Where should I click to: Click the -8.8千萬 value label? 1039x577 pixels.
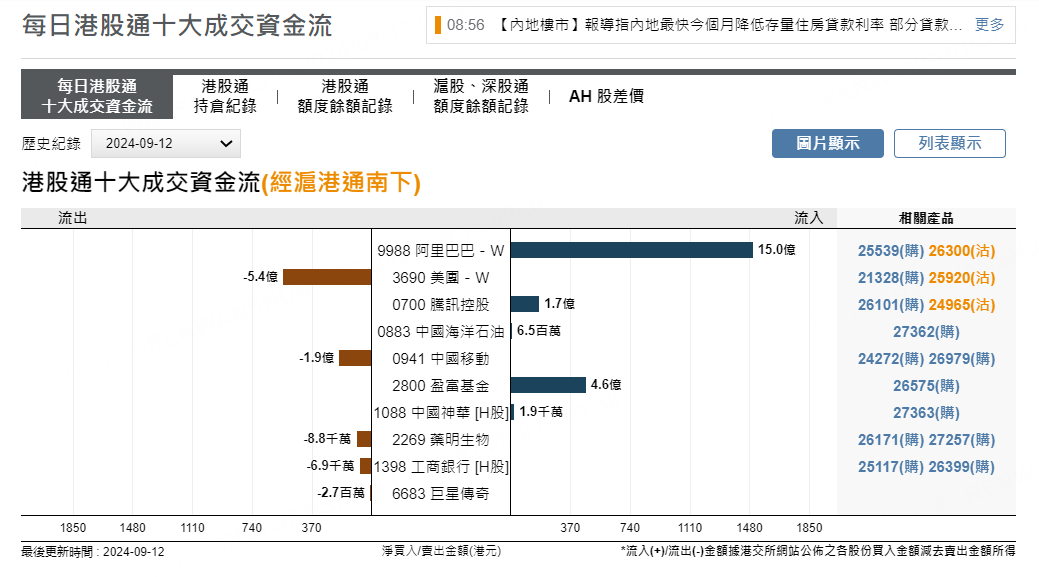coord(327,439)
